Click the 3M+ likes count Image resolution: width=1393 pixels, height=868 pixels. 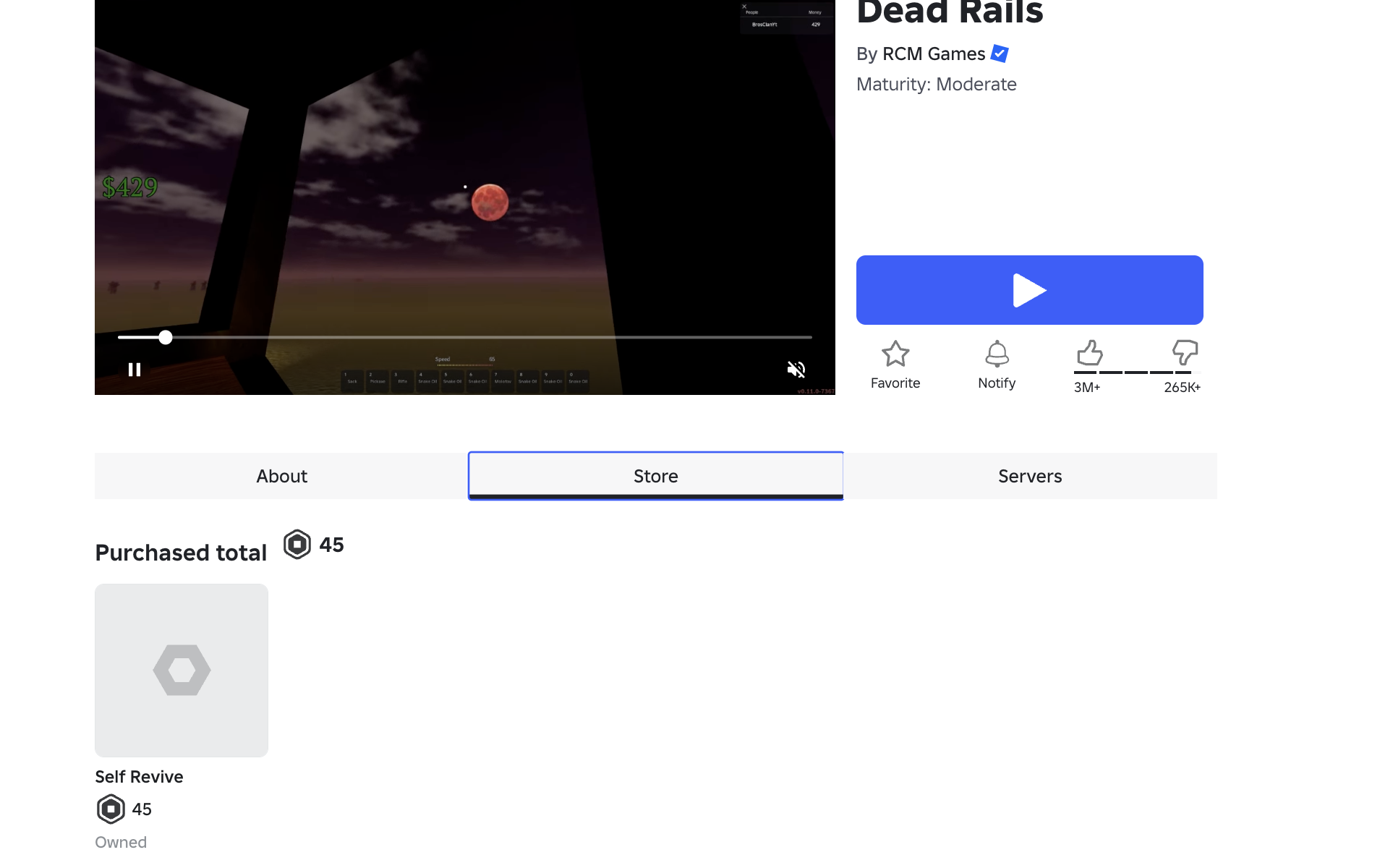pyautogui.click(x=1087, y=388)
